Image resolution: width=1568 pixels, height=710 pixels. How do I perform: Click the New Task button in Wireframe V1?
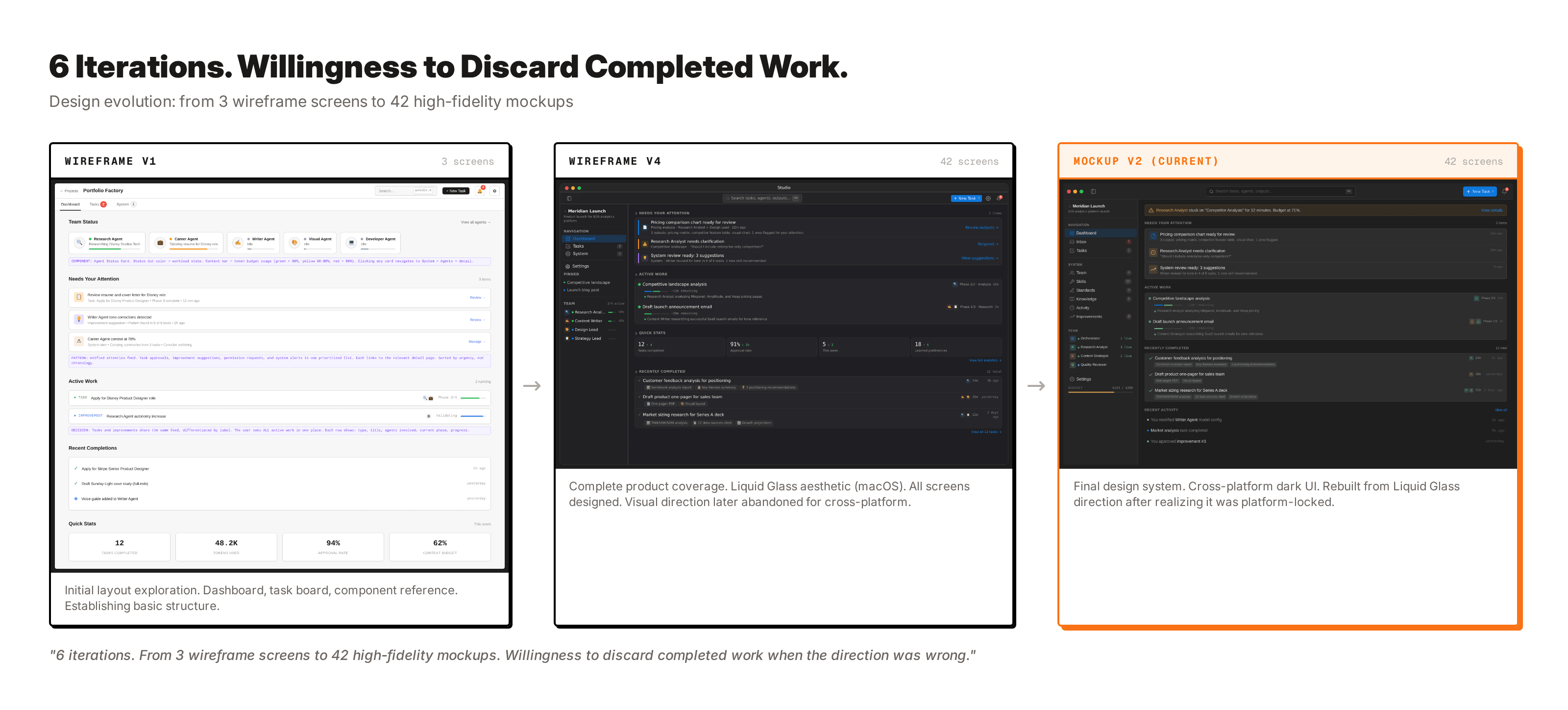click(456, 191)
